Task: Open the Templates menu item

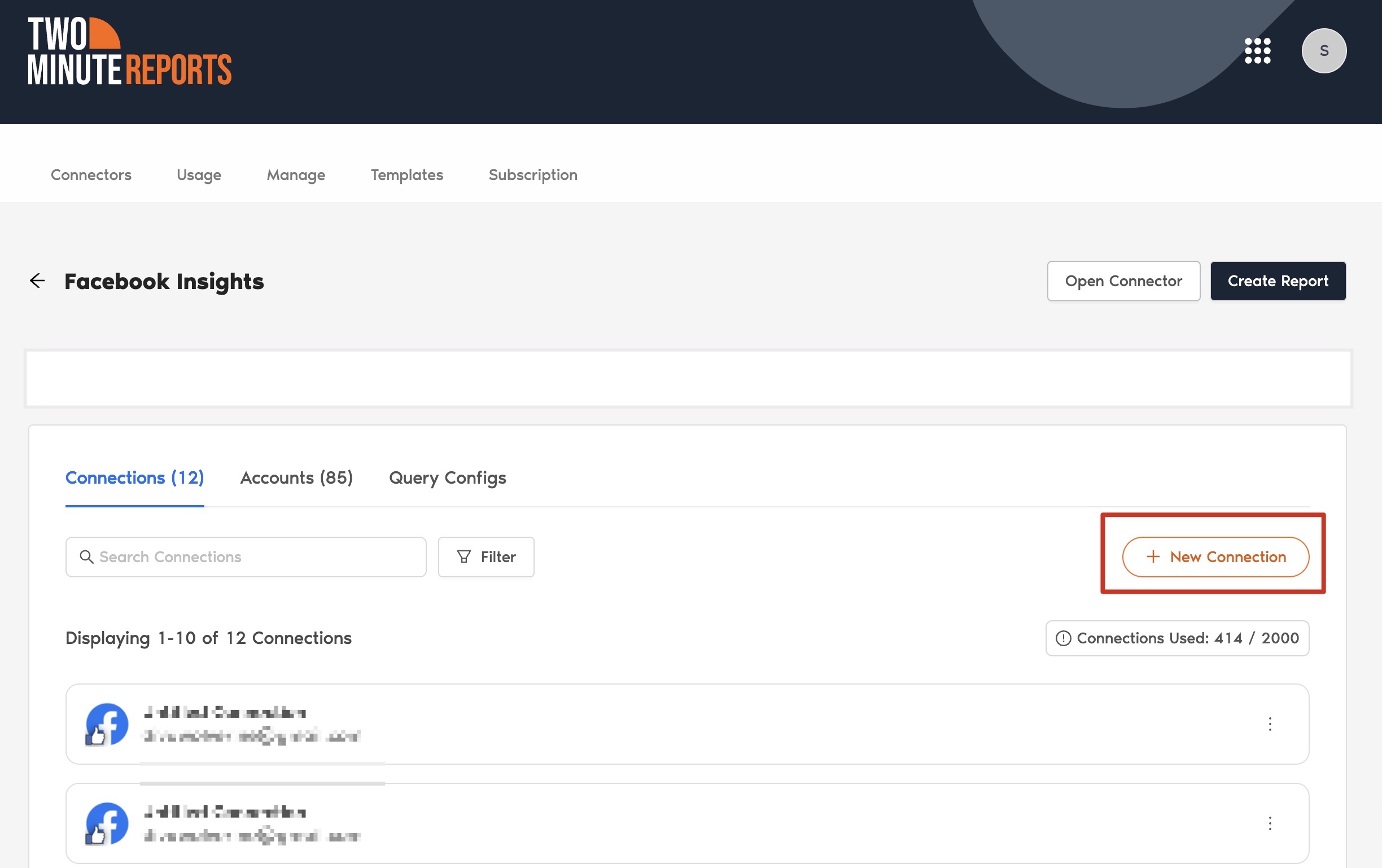Action: pyautogui.click(x=407, y=174)
